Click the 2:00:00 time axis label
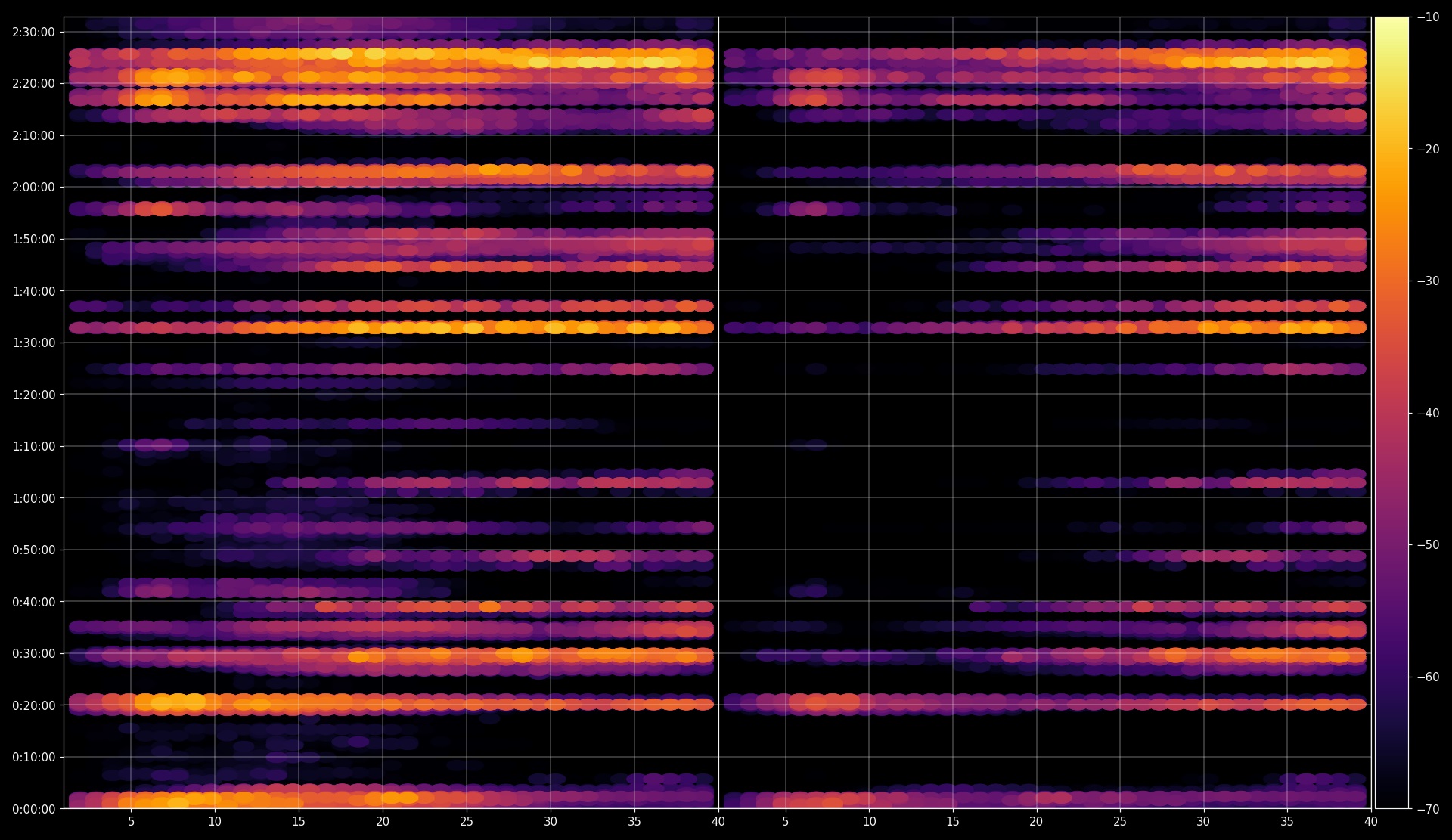Screen dimensions: 1452x840 point(33,187)
